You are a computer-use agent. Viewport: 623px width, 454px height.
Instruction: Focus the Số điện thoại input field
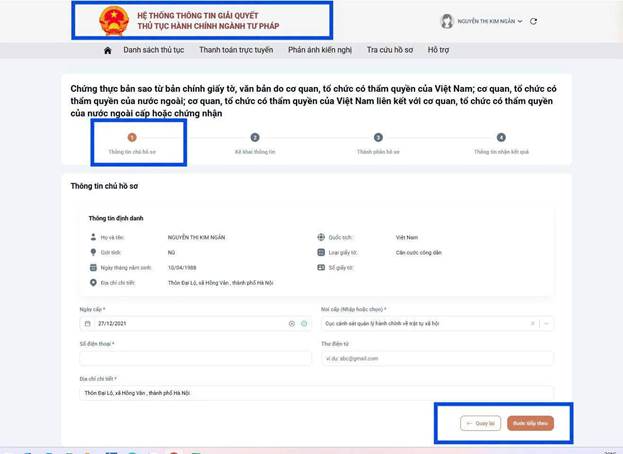[x=195, y=358]
